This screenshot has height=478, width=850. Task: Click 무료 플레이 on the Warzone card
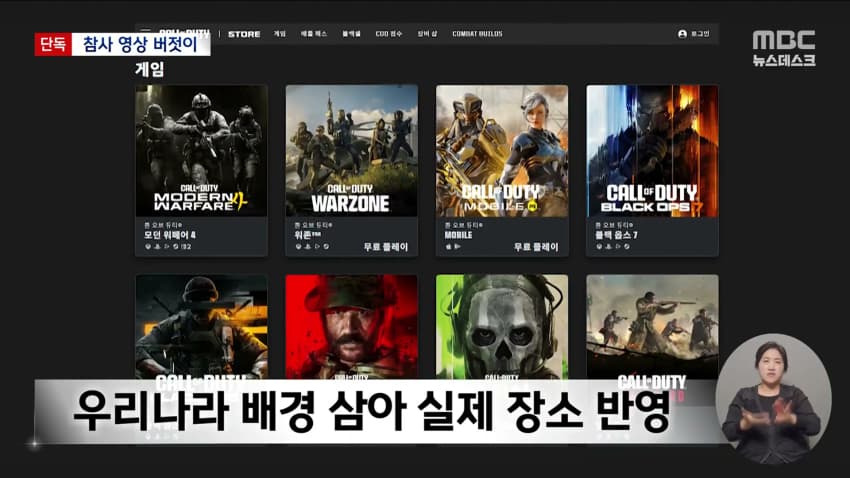point(385,247)
